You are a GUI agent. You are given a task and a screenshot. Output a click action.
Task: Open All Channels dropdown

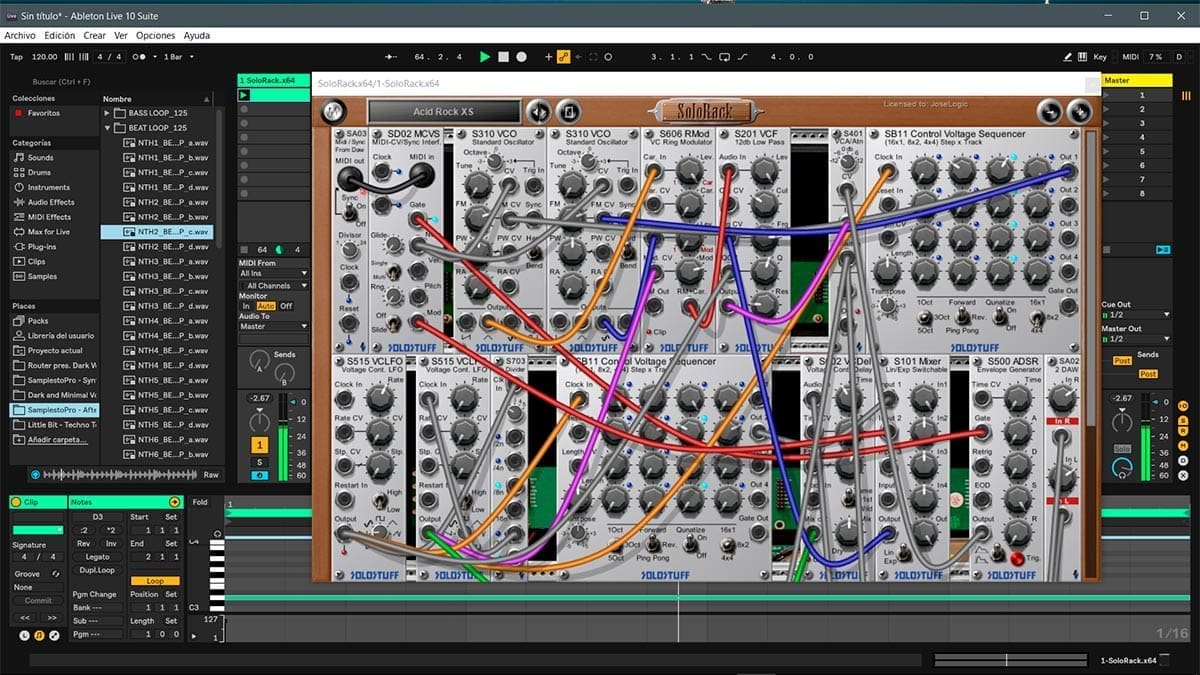(x=274, y=286)
